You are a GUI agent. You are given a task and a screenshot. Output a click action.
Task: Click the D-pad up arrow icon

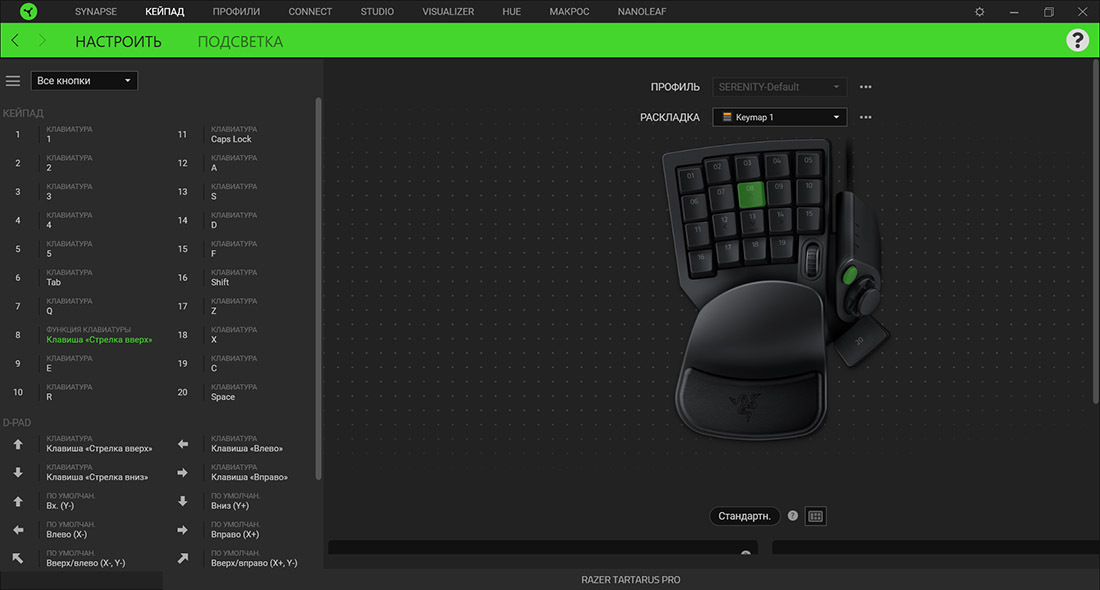point(16,444)
